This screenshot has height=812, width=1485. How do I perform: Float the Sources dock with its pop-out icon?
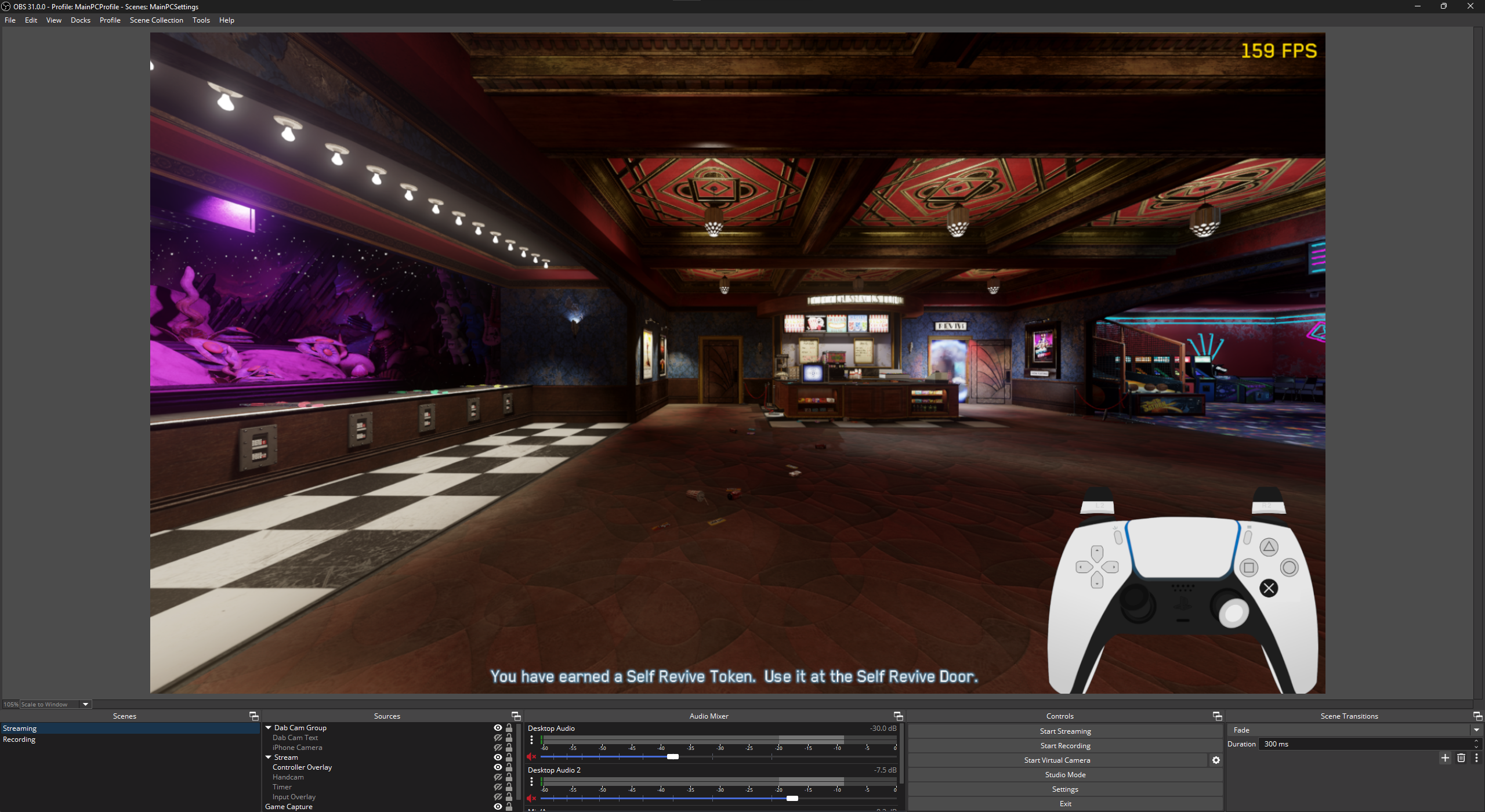click(x=516, y=716)
